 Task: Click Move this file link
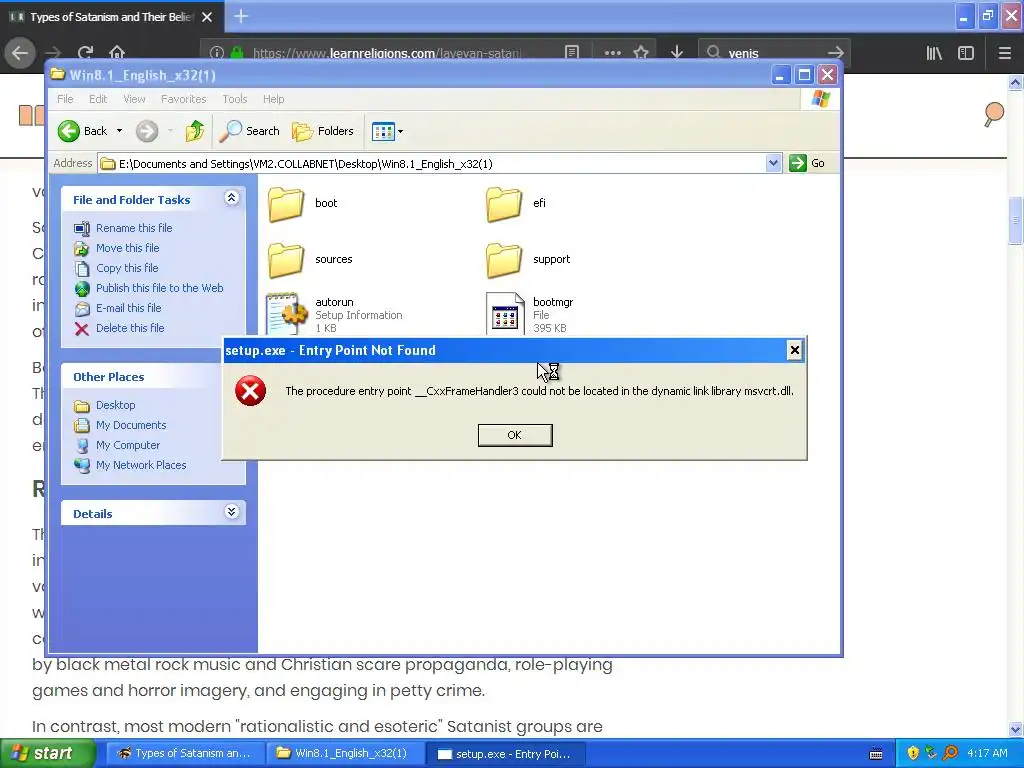click(127, 248)
